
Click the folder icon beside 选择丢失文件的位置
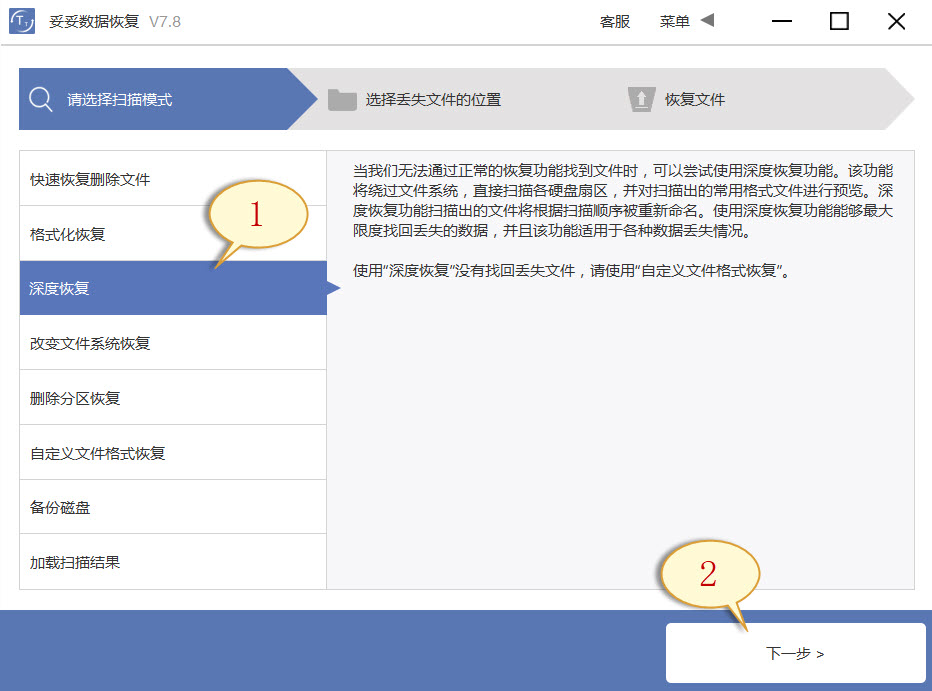point(345,98)
